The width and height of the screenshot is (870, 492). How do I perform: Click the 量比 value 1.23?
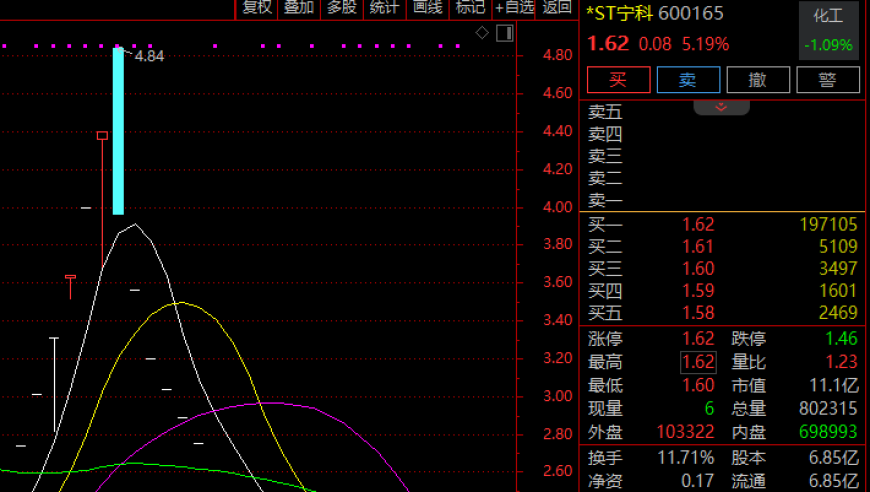841,362
